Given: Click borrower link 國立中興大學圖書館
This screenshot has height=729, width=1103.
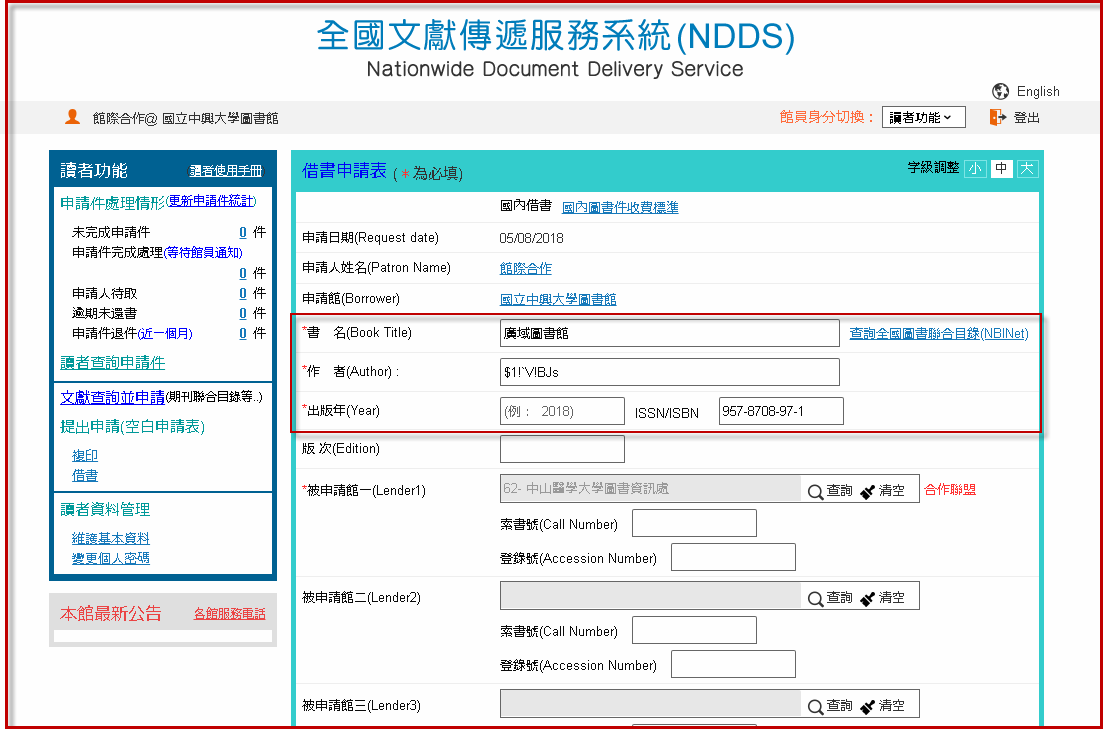Looking at the screenshot, I should tap(558, 299).
